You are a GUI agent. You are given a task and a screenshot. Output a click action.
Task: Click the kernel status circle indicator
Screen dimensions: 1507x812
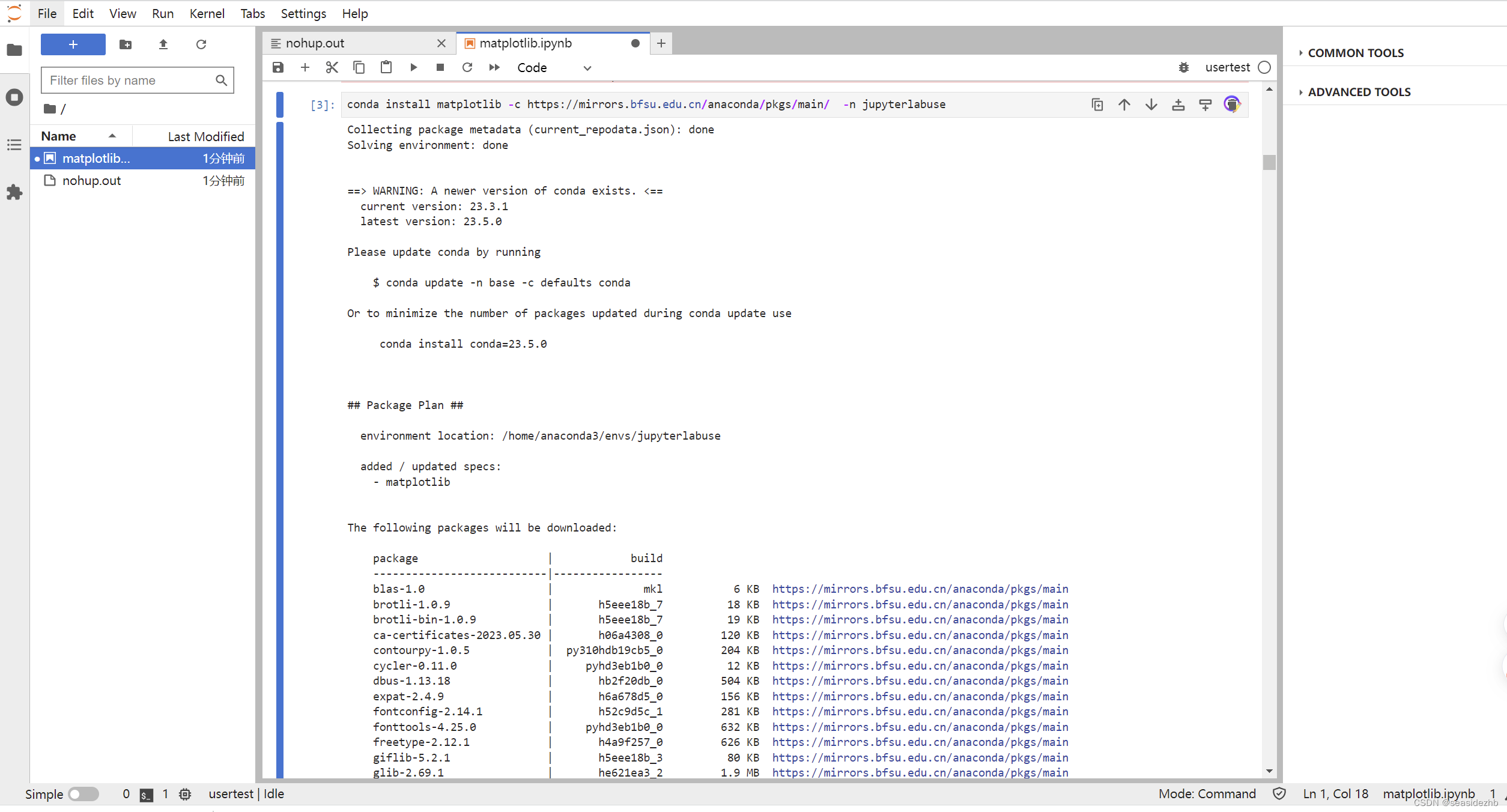point(1264,67)
